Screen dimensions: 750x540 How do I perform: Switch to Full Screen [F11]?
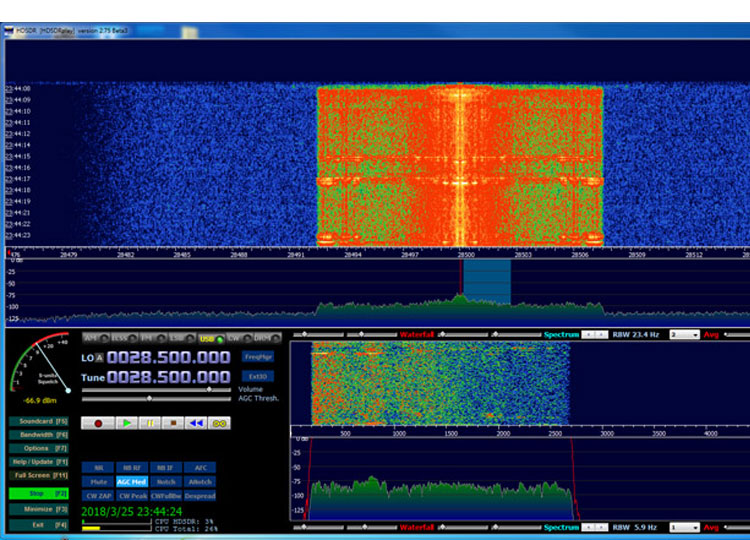(x=39, y=475)
